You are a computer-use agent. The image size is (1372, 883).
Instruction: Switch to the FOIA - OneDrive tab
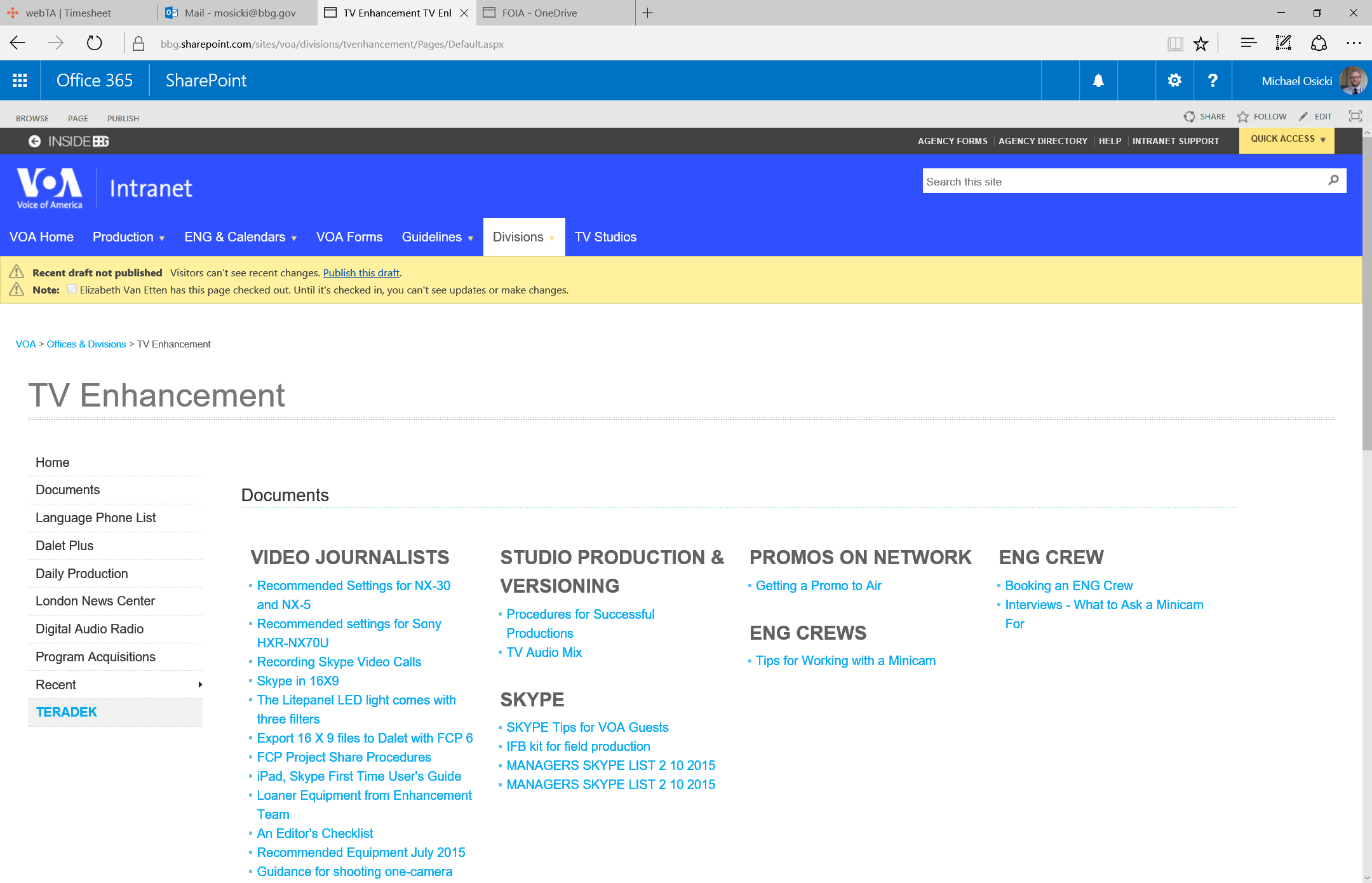[539, 13]
